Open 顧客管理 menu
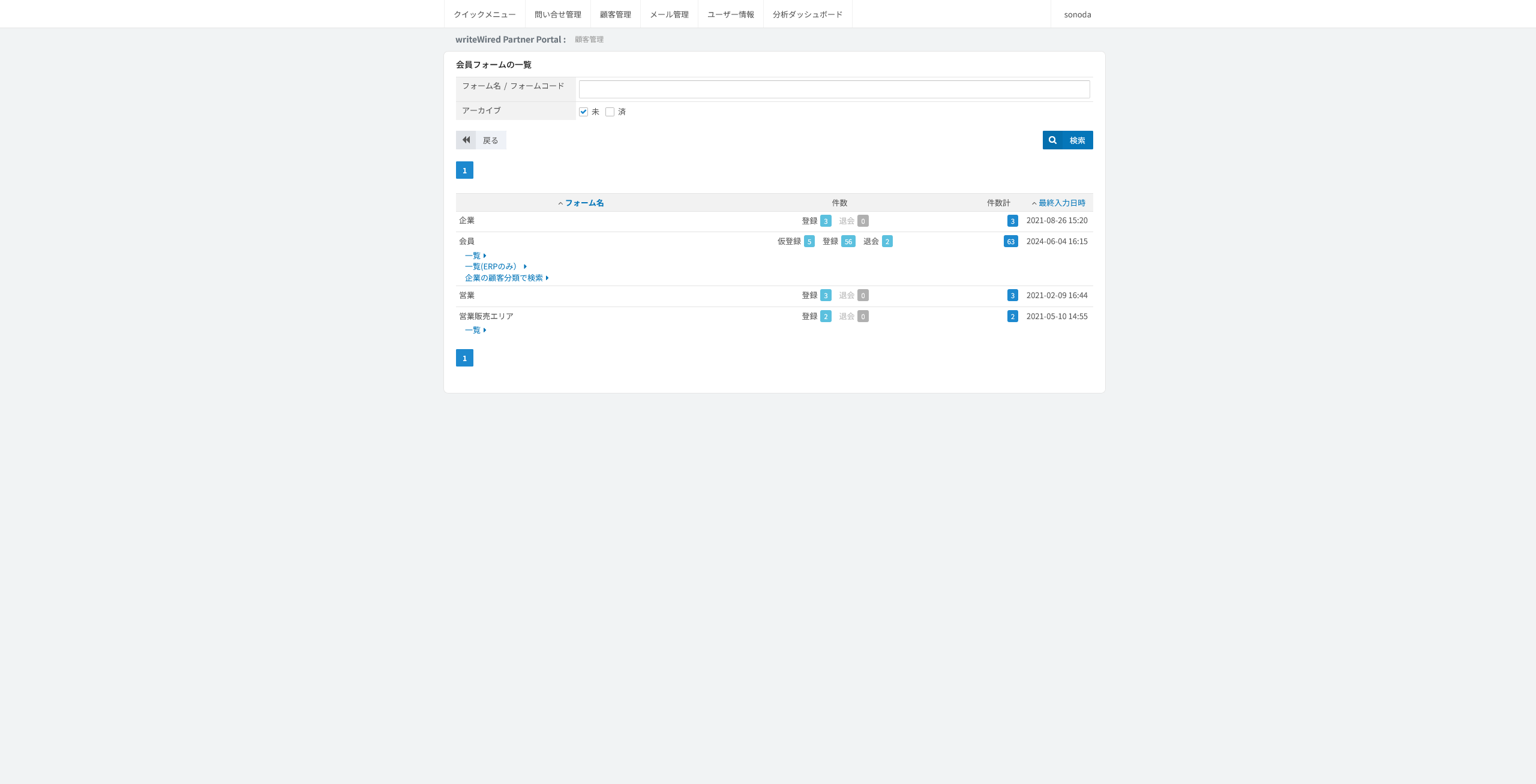 [616, 14]
